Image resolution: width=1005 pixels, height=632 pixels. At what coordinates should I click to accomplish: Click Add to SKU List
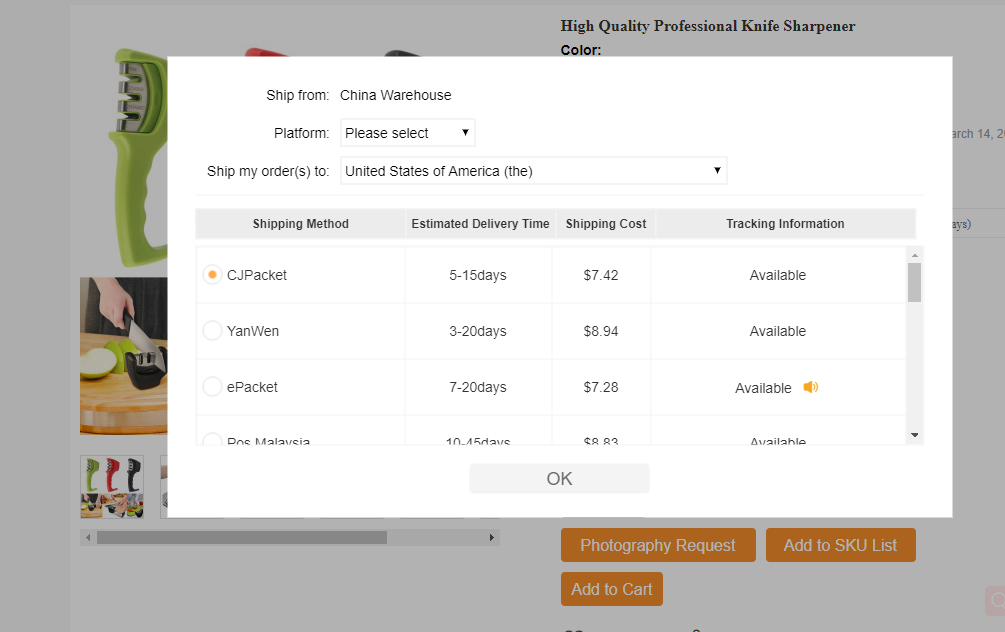click(840, 545)
